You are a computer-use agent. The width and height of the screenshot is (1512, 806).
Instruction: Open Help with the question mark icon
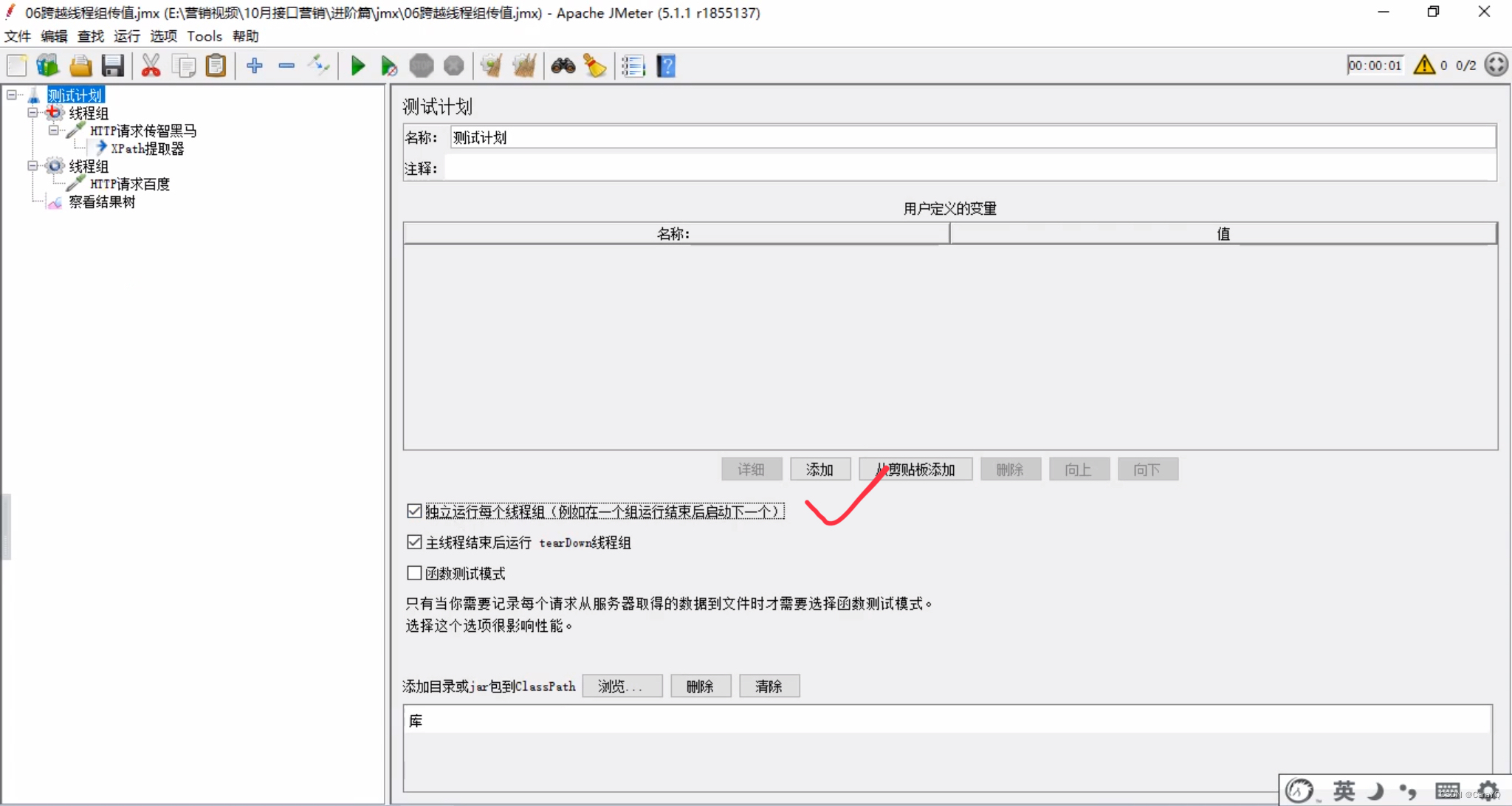[666, 66]
